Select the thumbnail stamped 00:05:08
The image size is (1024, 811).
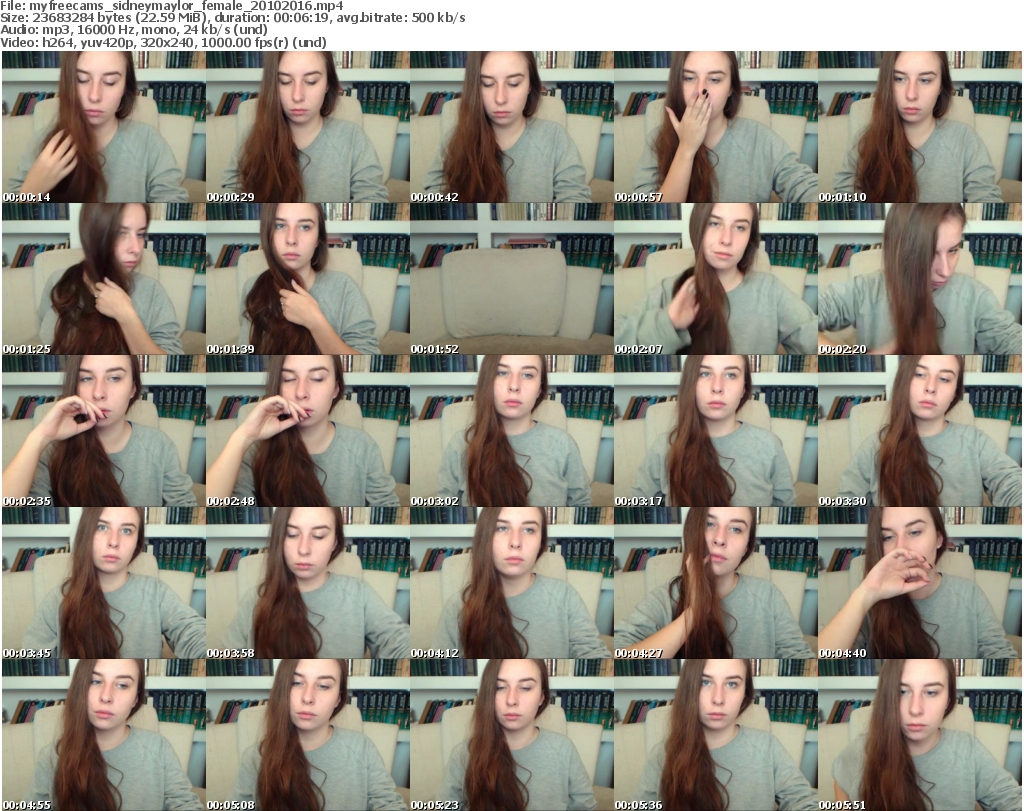pos(308,735)
